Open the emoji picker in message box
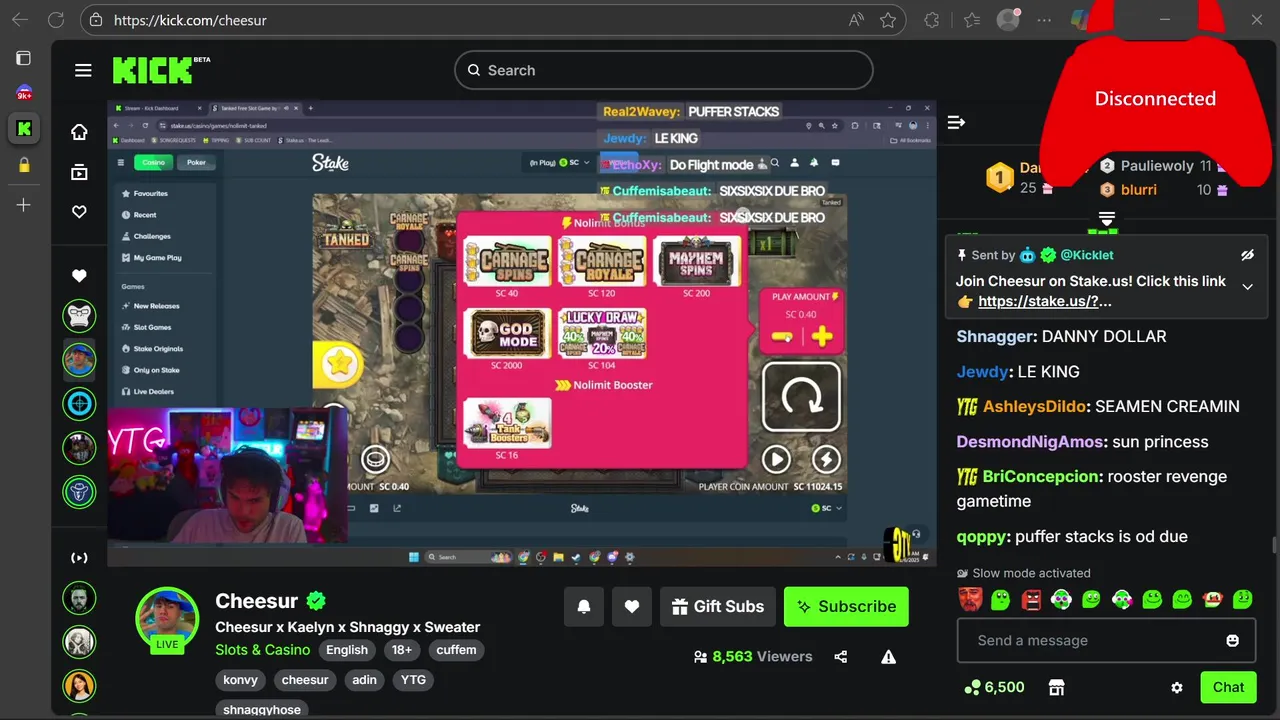The image size is (1280, 720). coord(1233,641)
